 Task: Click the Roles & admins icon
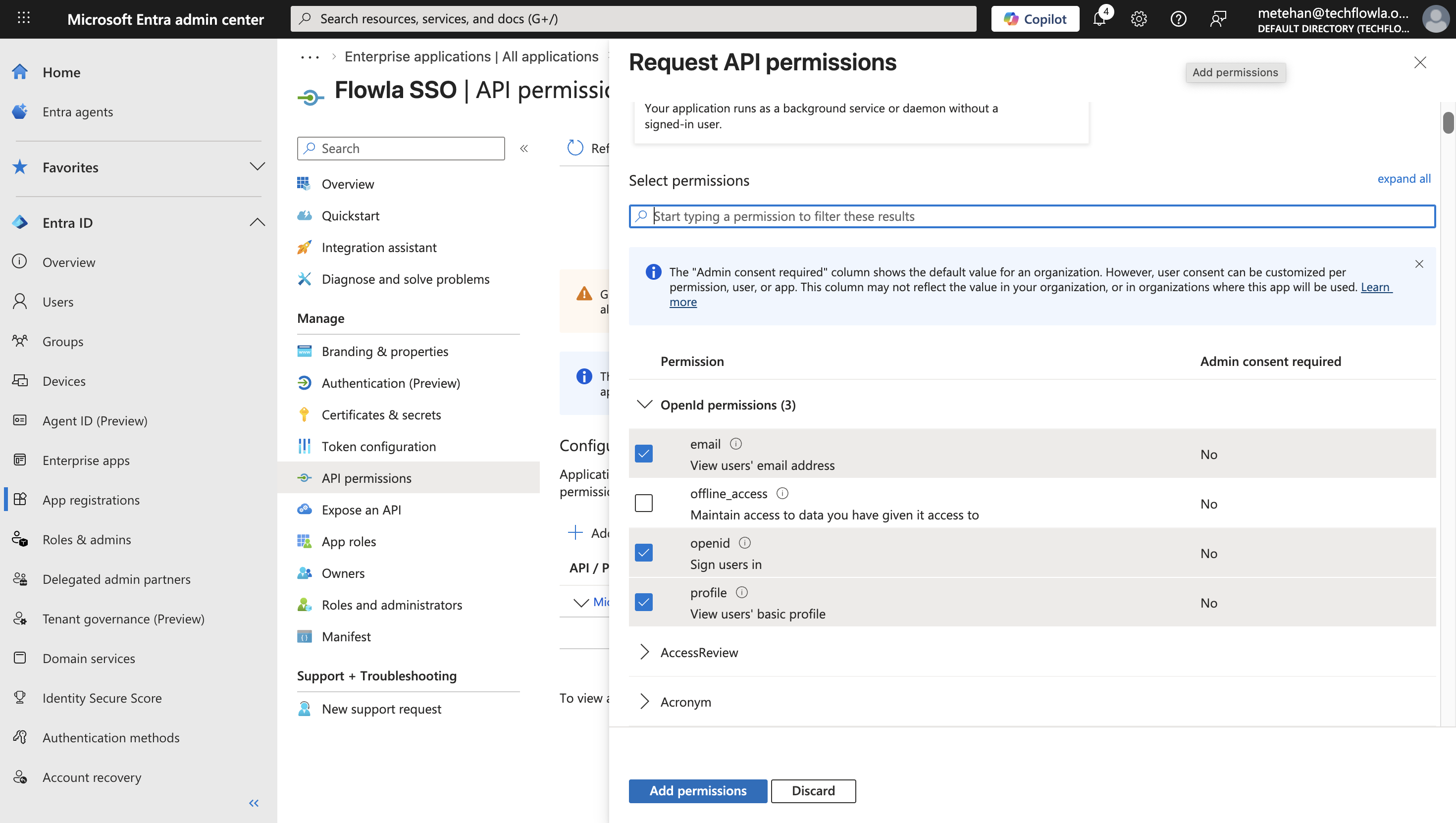tap(20, 539)
